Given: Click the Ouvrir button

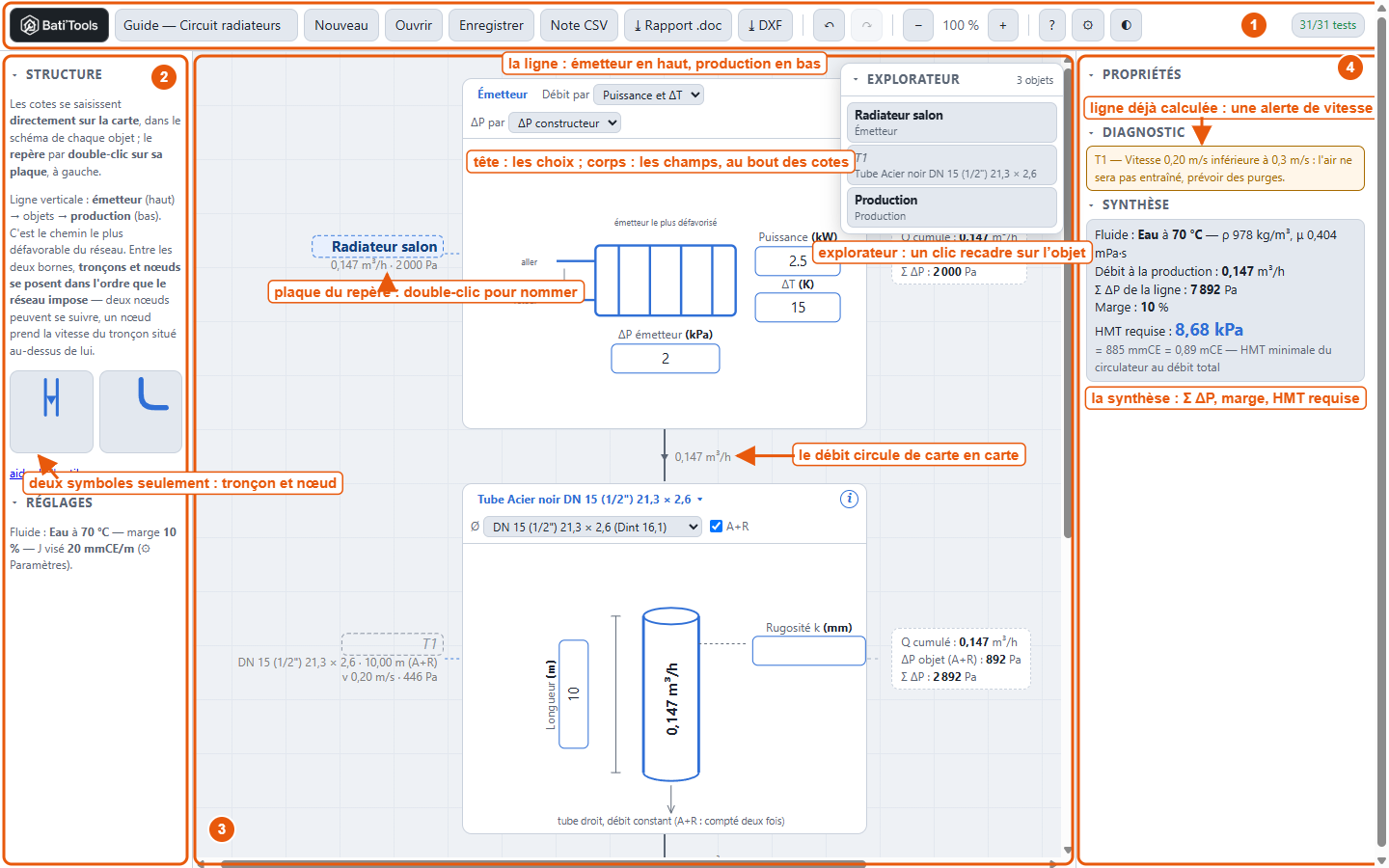Looking at the screenshot, I should point(414,25).
